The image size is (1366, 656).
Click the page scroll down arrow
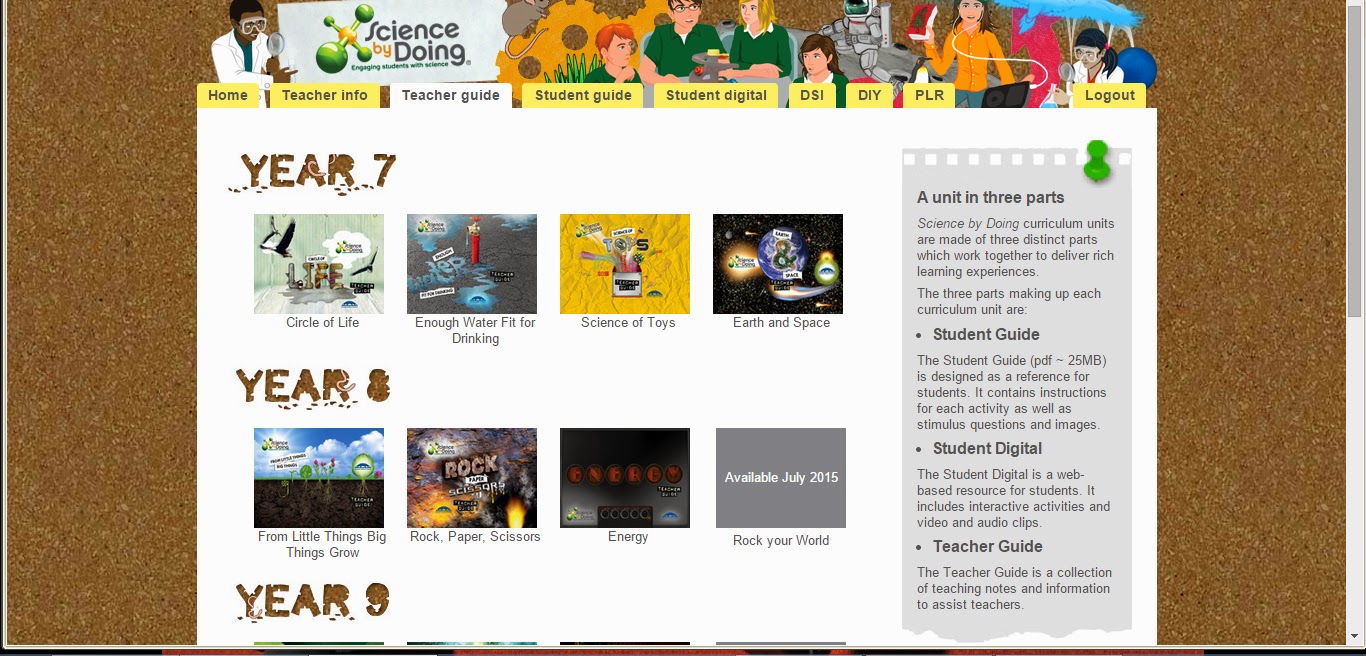(1356, 636)
